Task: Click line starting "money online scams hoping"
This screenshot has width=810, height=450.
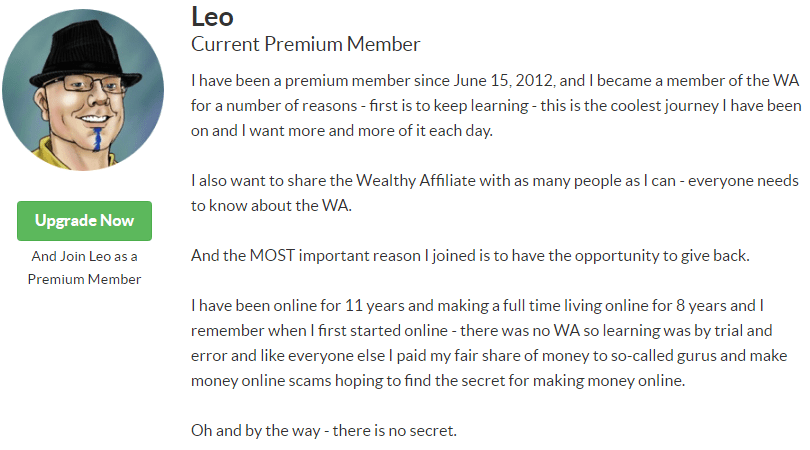Action: tap(438, 381)
